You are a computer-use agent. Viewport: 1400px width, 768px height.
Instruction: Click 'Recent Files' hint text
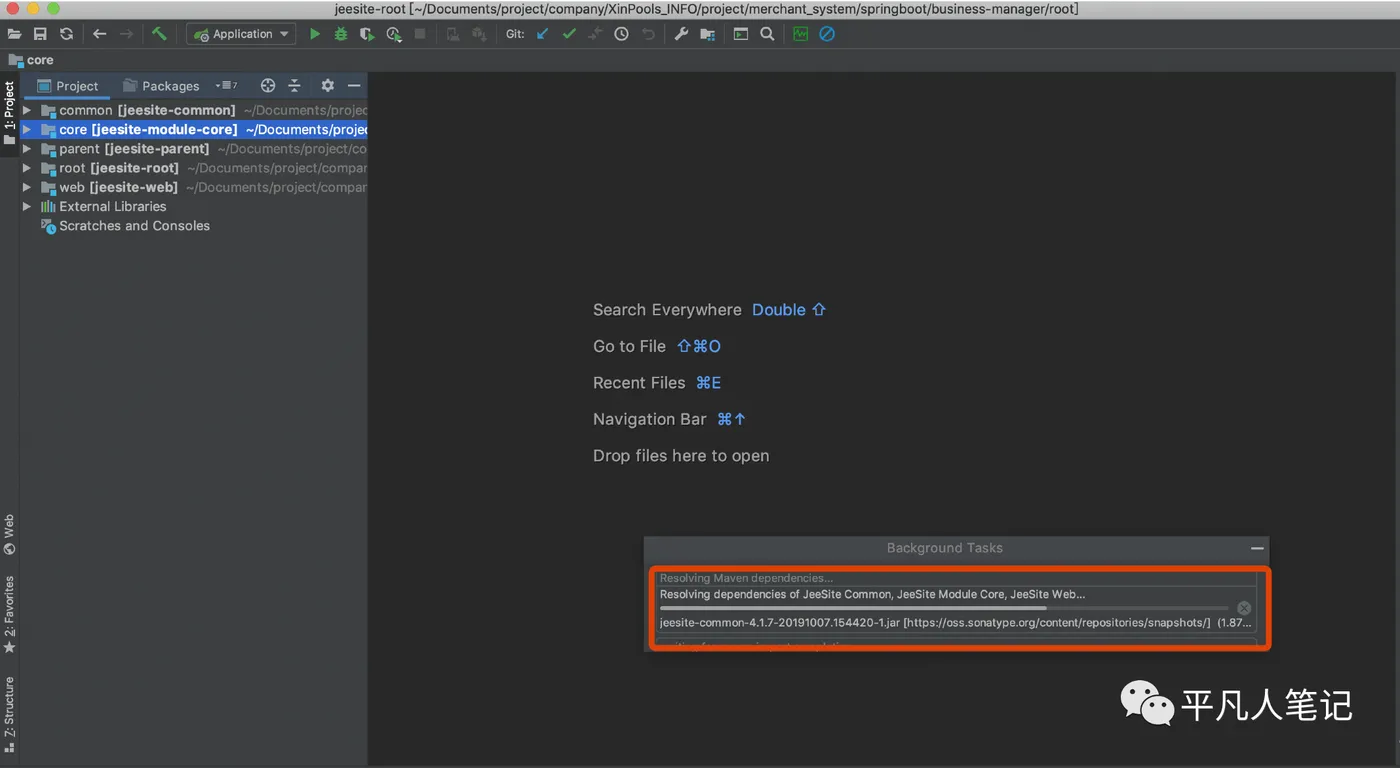pyautogui.click(x=639, y=383)
